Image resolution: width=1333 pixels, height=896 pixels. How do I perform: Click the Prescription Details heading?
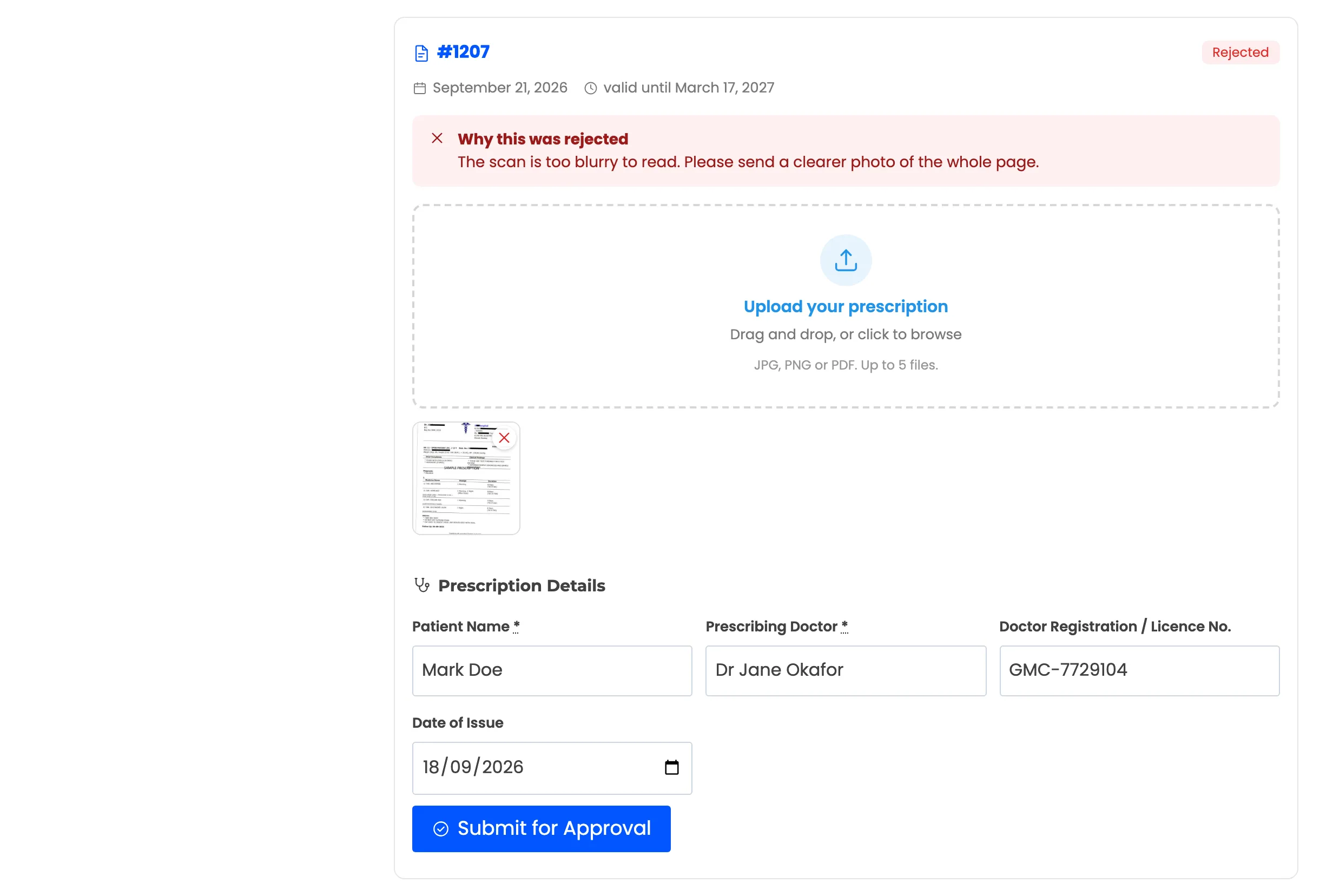coord(521,585)
